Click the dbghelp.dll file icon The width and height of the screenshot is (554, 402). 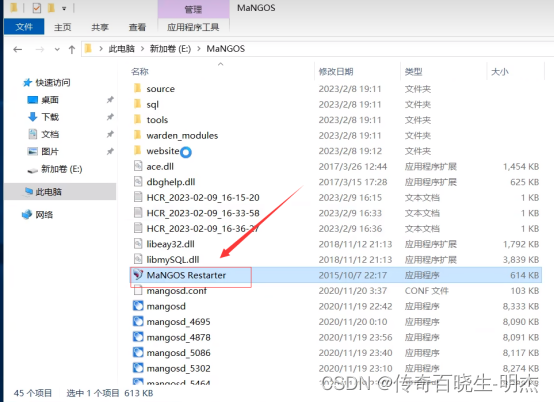pos(138,181)
